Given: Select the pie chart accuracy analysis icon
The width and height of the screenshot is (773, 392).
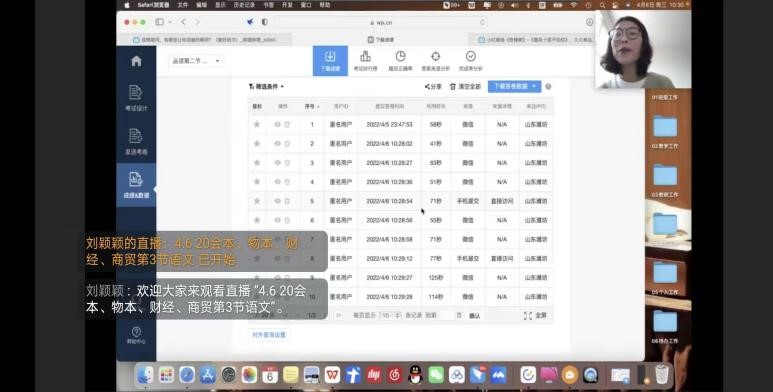Looking at the screenshot, I should (x=400, y=61).
